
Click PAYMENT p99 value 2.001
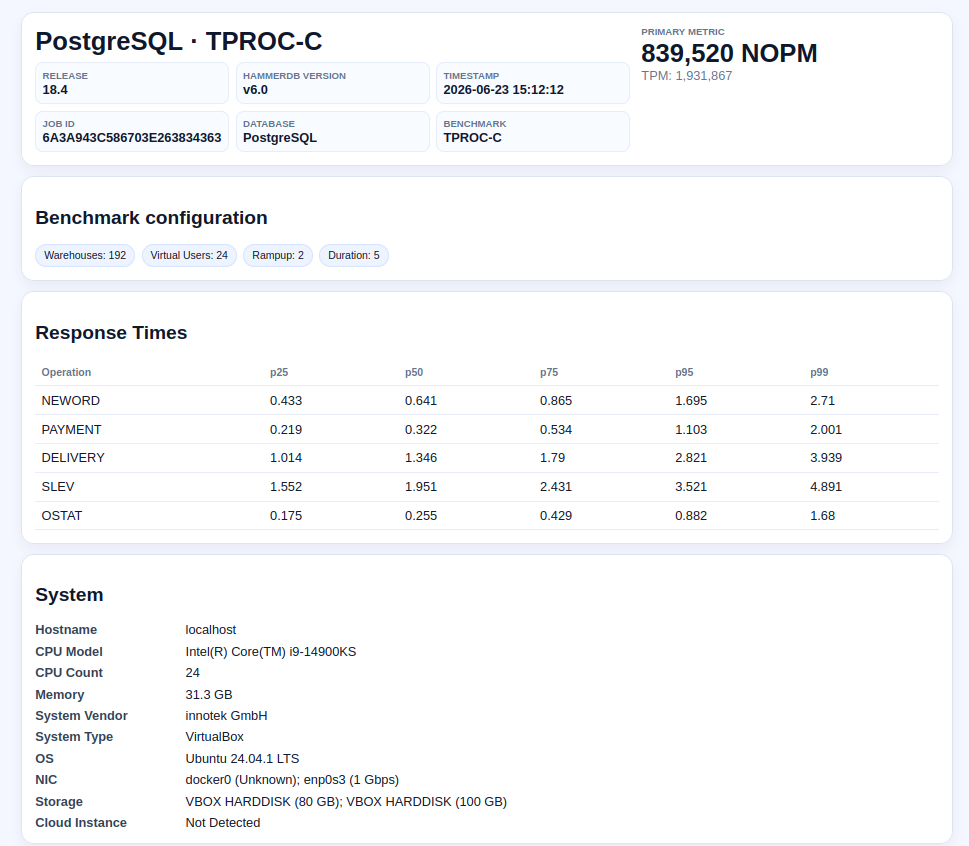tap(826, 429)
